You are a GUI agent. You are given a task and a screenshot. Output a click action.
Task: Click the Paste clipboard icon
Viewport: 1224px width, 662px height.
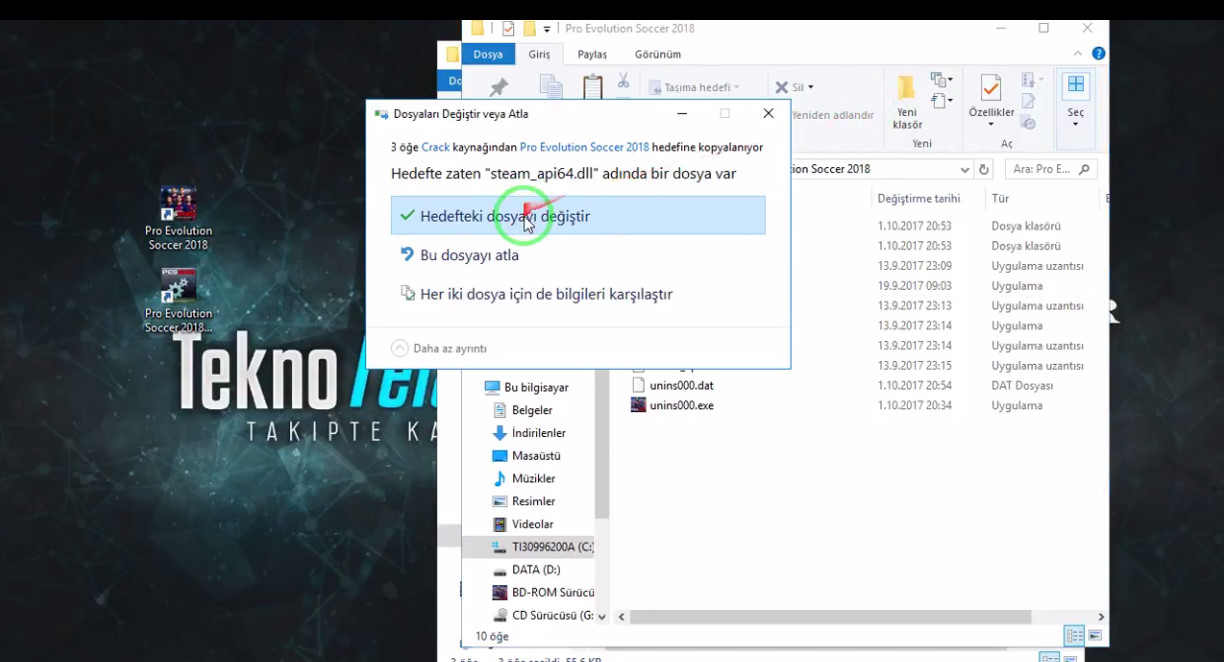point(592,87)
